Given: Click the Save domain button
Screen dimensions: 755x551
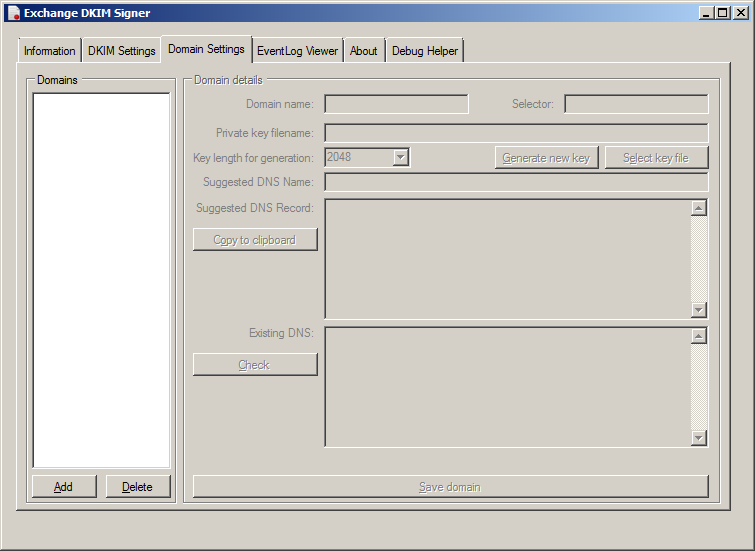Looking at the screenshot, I should [450, 486].
